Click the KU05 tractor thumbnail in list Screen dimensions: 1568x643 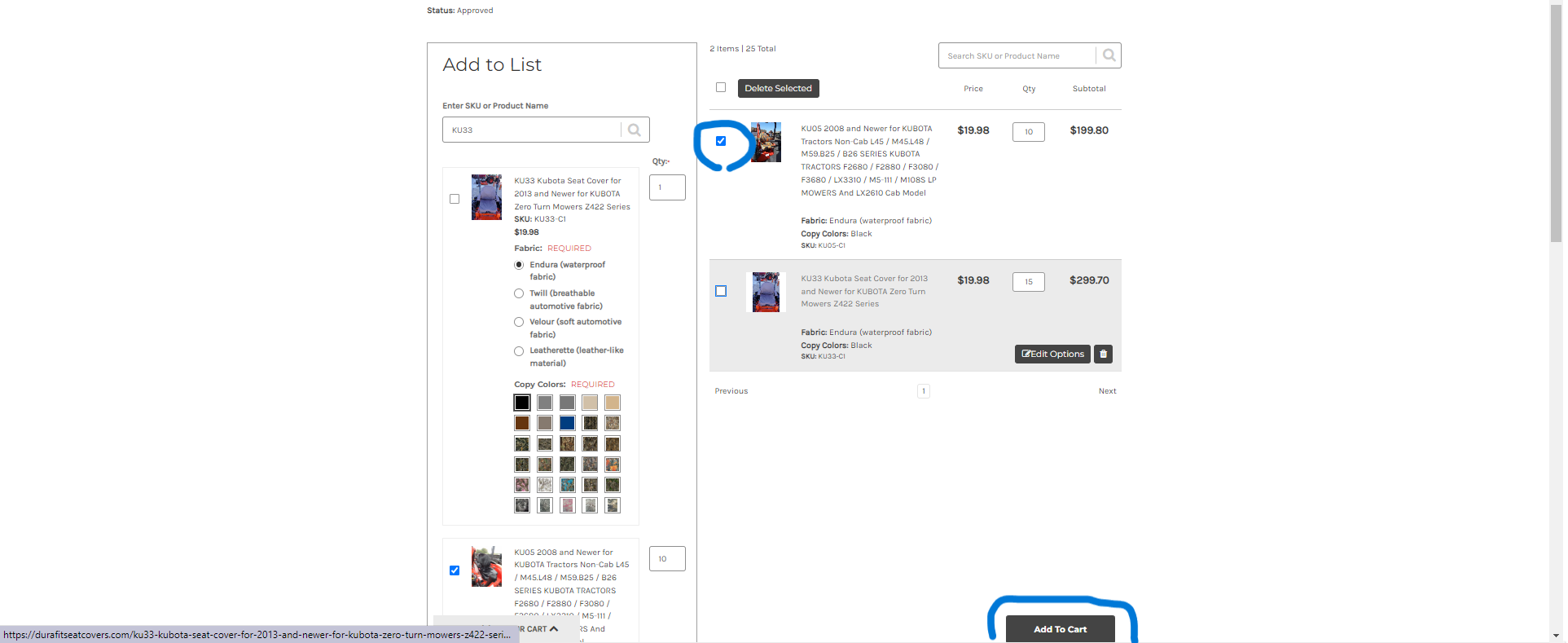(x=766, y=142)
